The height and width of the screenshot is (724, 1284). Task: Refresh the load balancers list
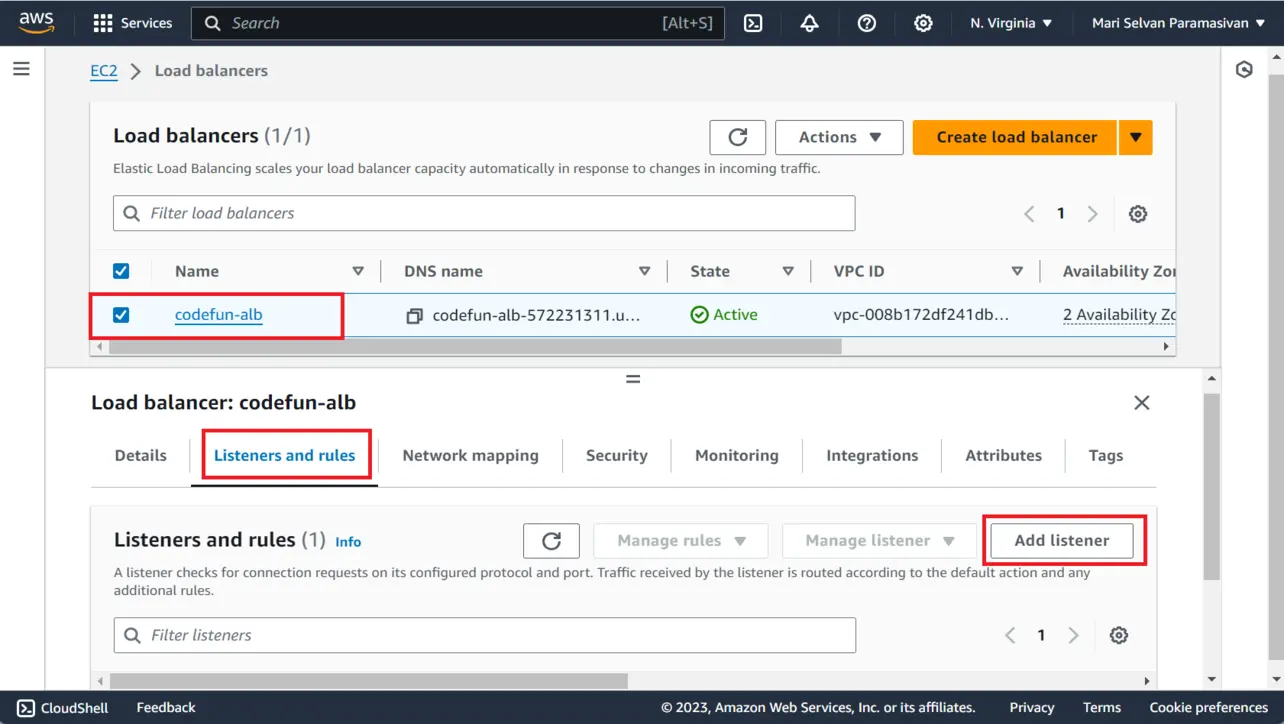(x=738, y=137)
